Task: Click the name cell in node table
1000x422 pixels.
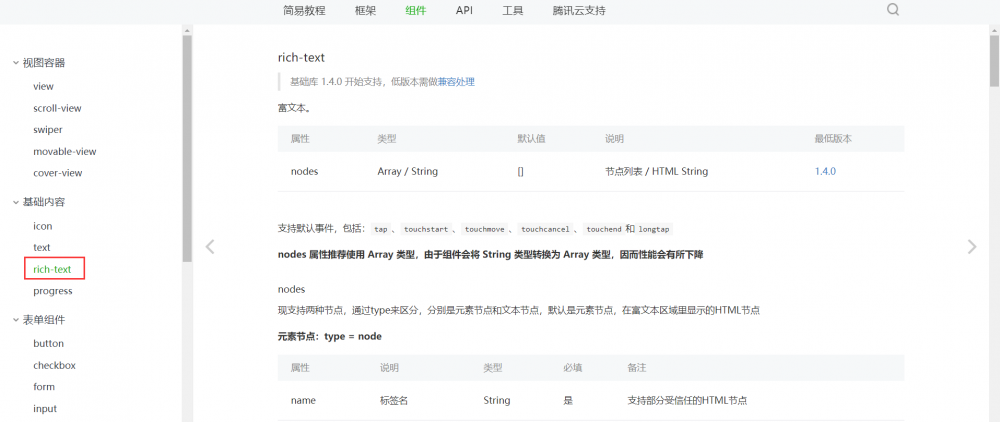Action: (303, 400)
